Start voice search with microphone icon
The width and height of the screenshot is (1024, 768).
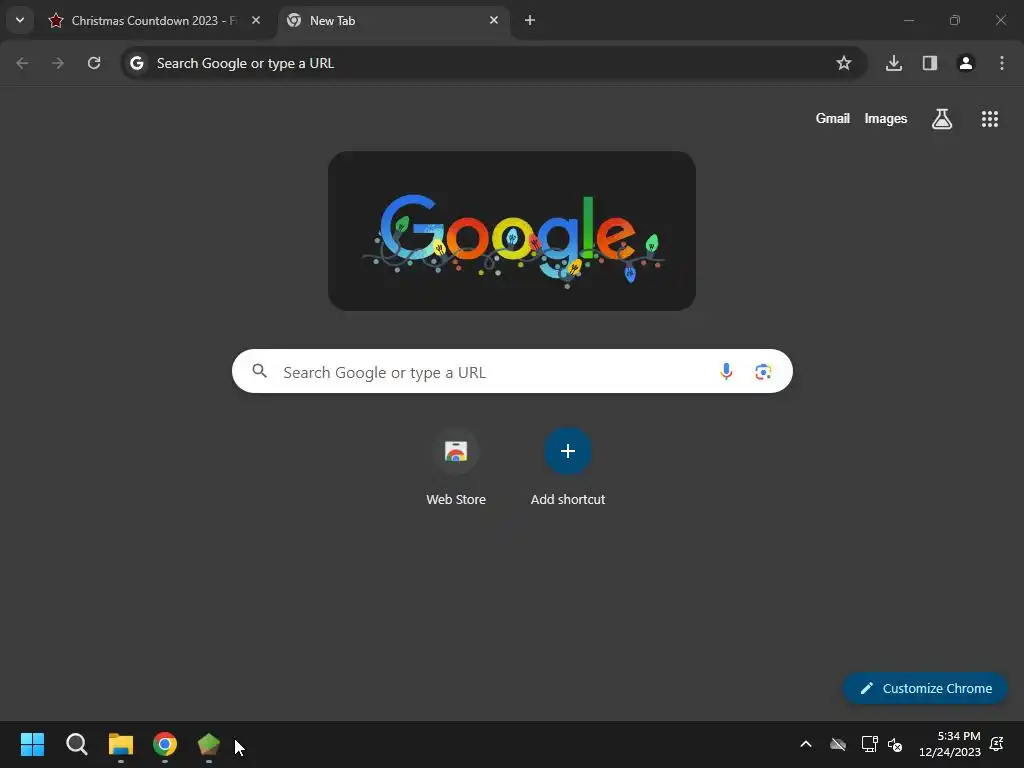726,372
